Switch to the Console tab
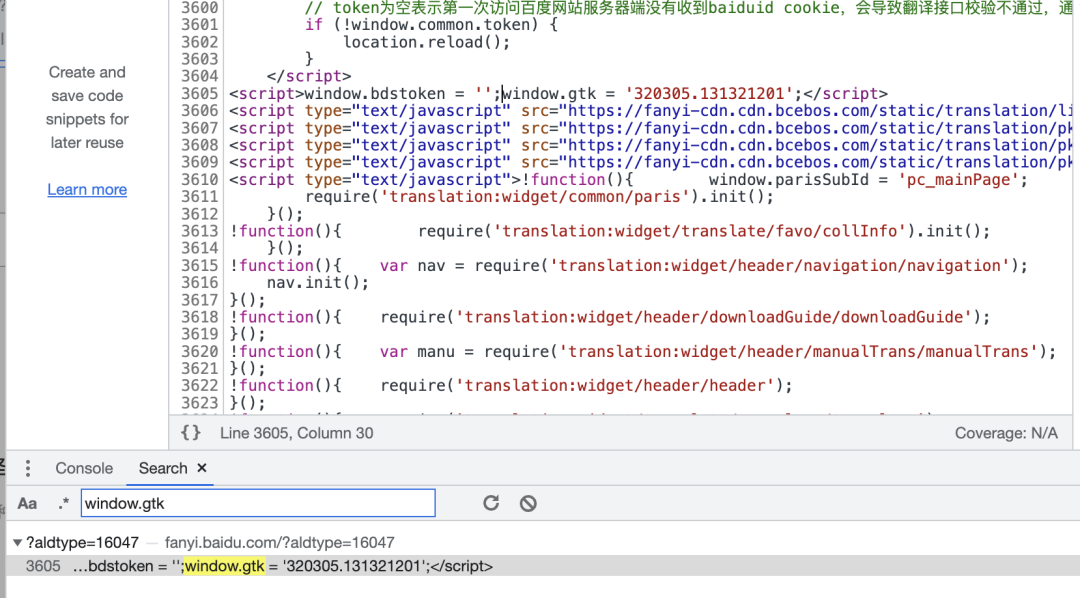This screenshot has height=598, width=1080. pos(84,468)
